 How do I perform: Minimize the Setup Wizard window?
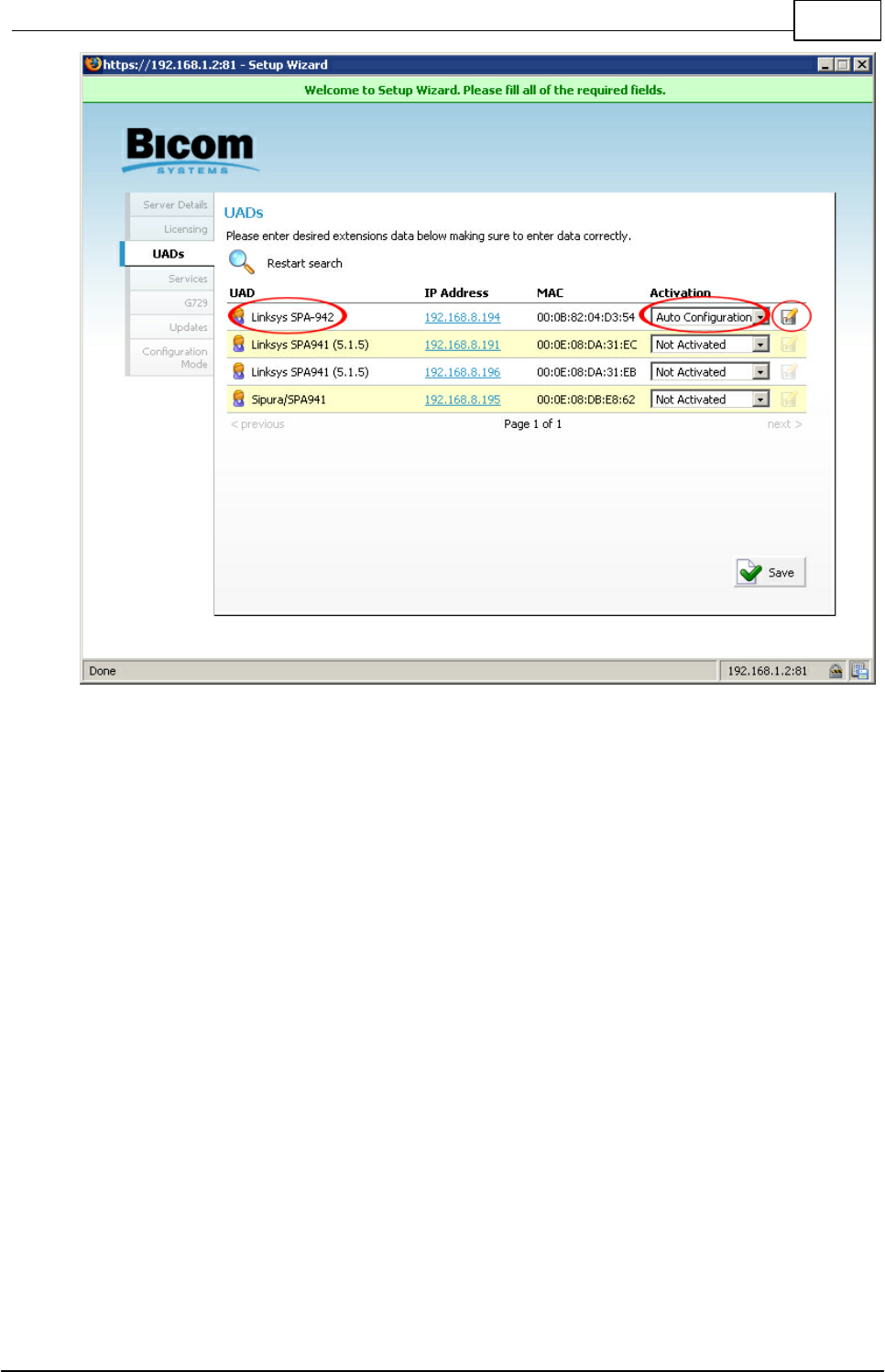pos(825,65)
